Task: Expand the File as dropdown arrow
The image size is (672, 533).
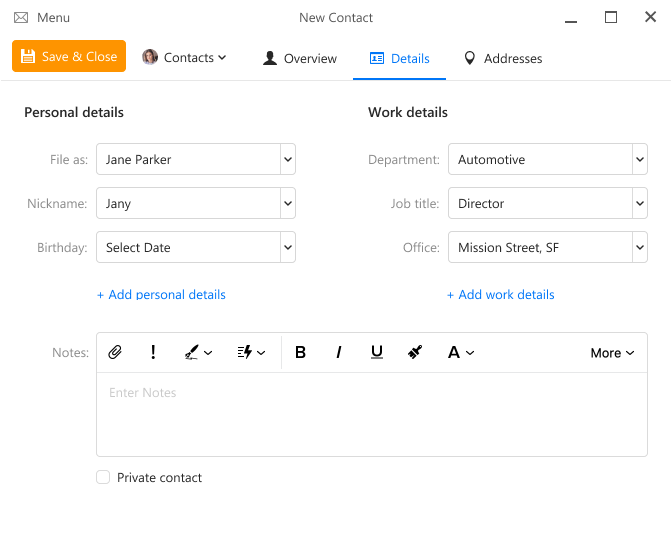Action: [288, 159]
